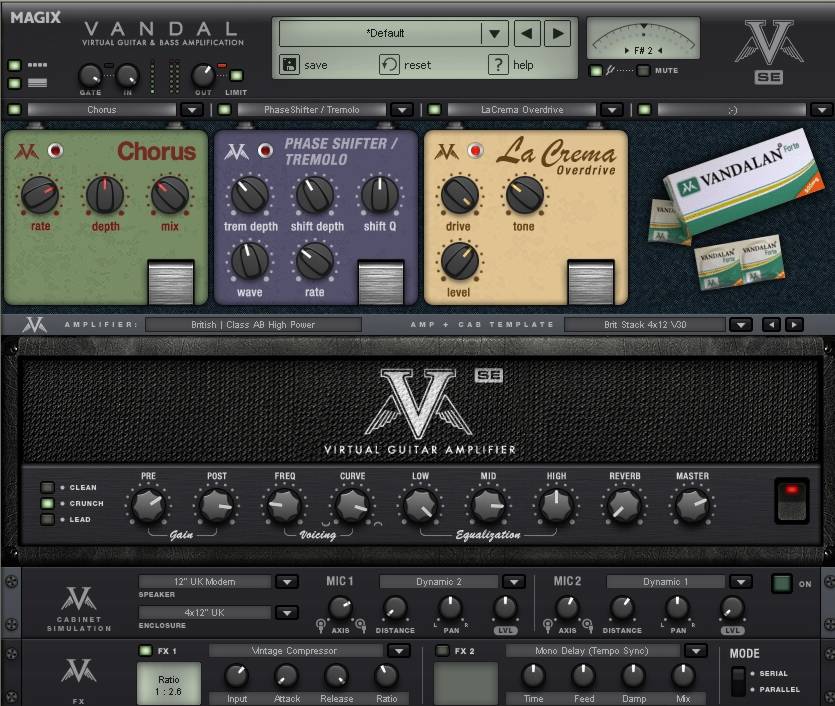The width and height of the screenshot is (835, 706).
Task: Click the OUT level knob
Action: click(x=203, y=76)
